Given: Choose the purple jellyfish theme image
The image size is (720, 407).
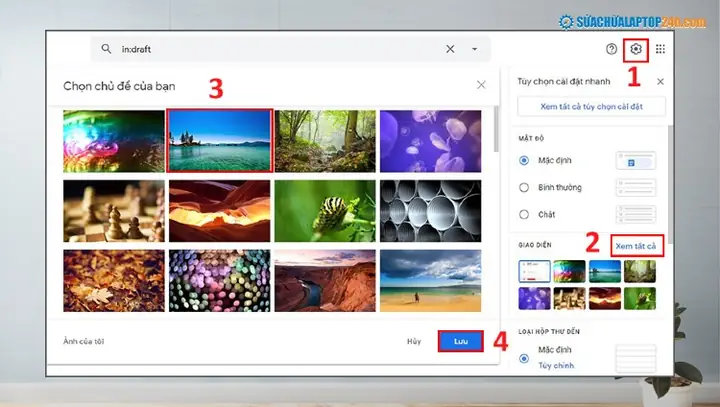Looking at the screenshot, I should point(431,141).
